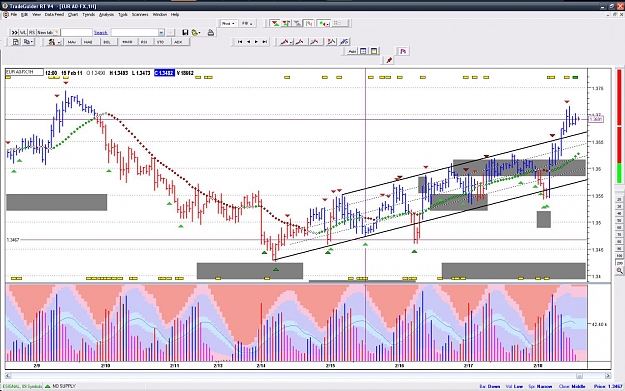
Task: Jump to last bar playback button
Action: pos(265,42)
